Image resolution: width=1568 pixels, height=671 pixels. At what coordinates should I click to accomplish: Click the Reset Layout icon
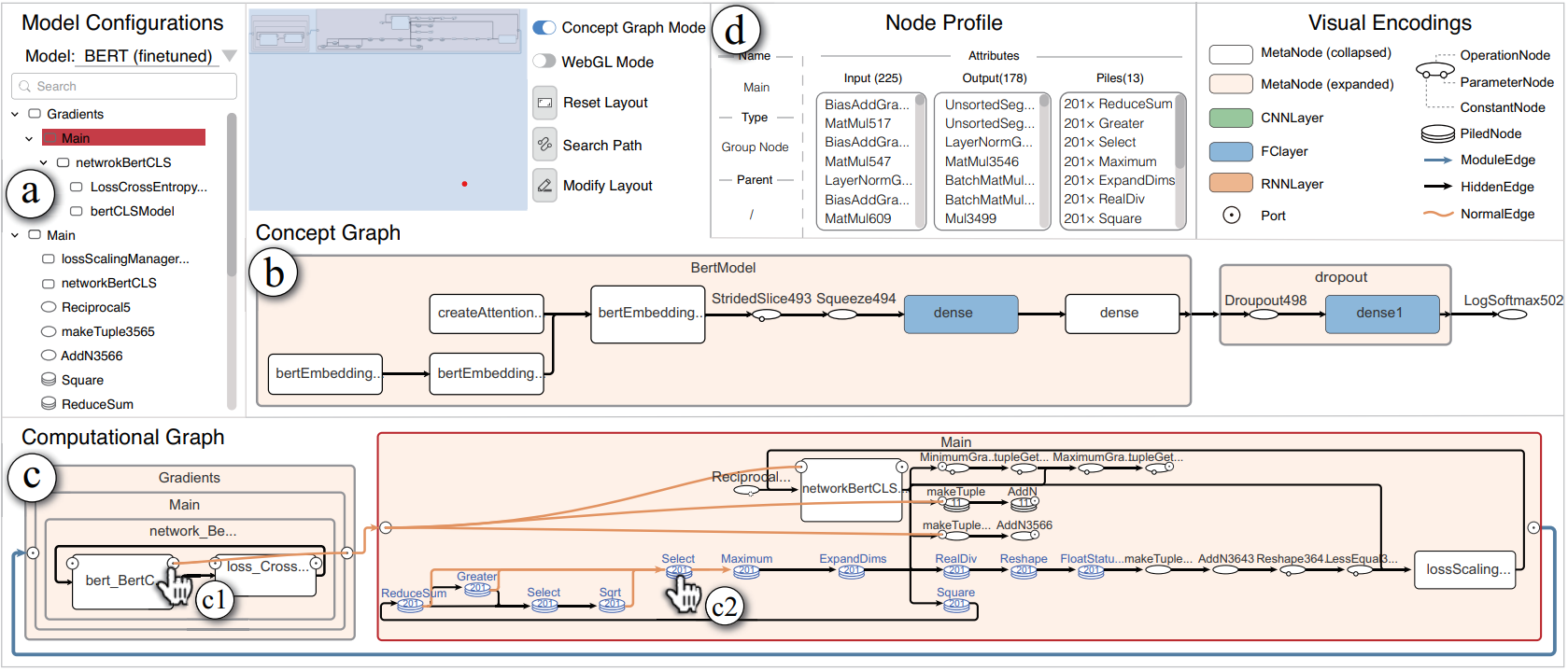tap(544, 103)
